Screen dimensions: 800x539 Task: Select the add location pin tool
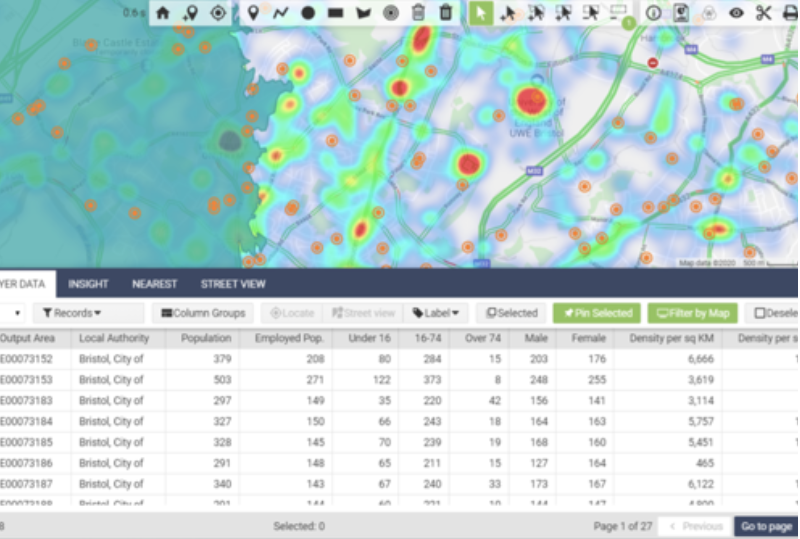(x=190, y=13)
